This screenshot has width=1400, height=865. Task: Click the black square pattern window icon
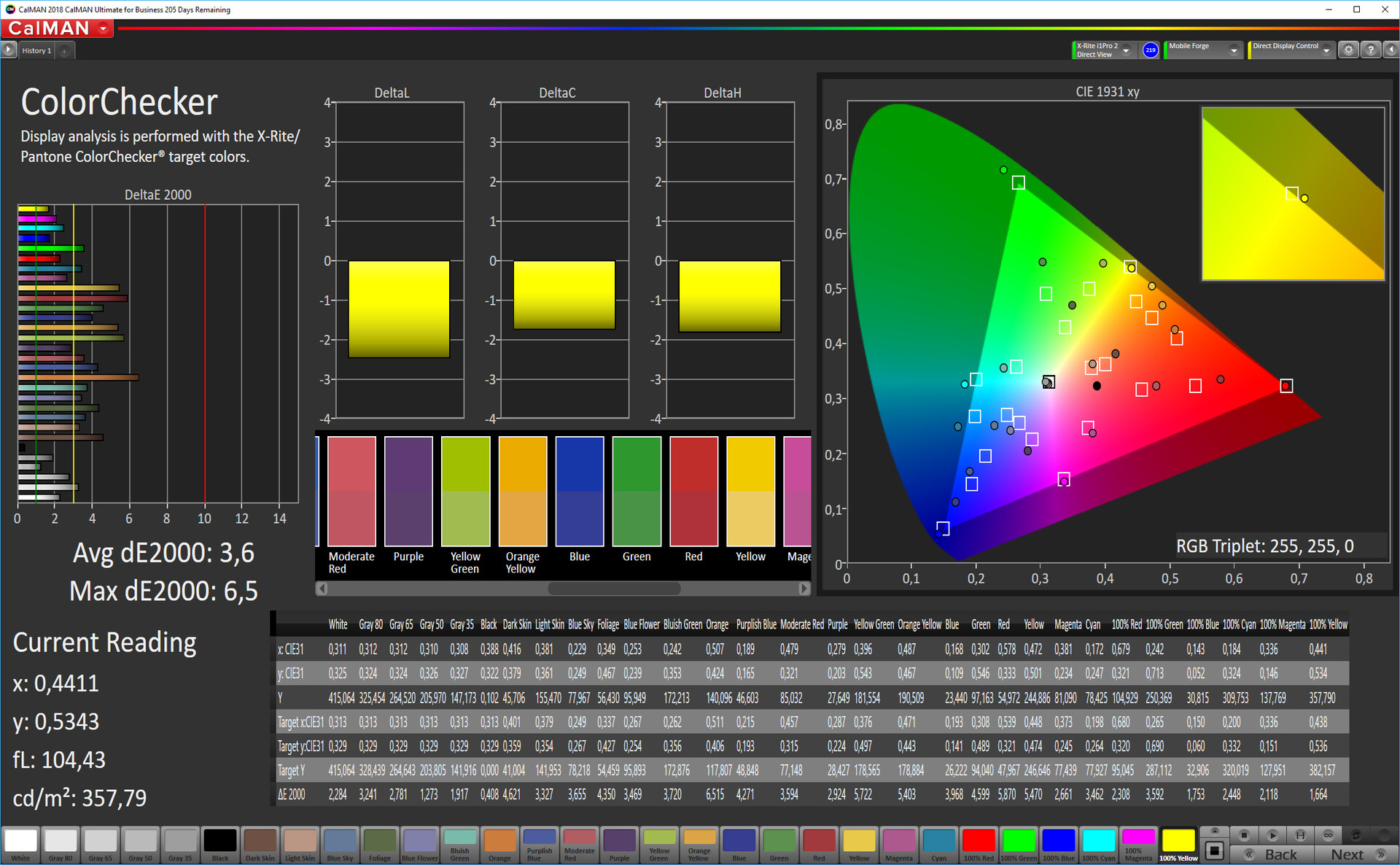pyautogui.click(x=1214, y=850)
